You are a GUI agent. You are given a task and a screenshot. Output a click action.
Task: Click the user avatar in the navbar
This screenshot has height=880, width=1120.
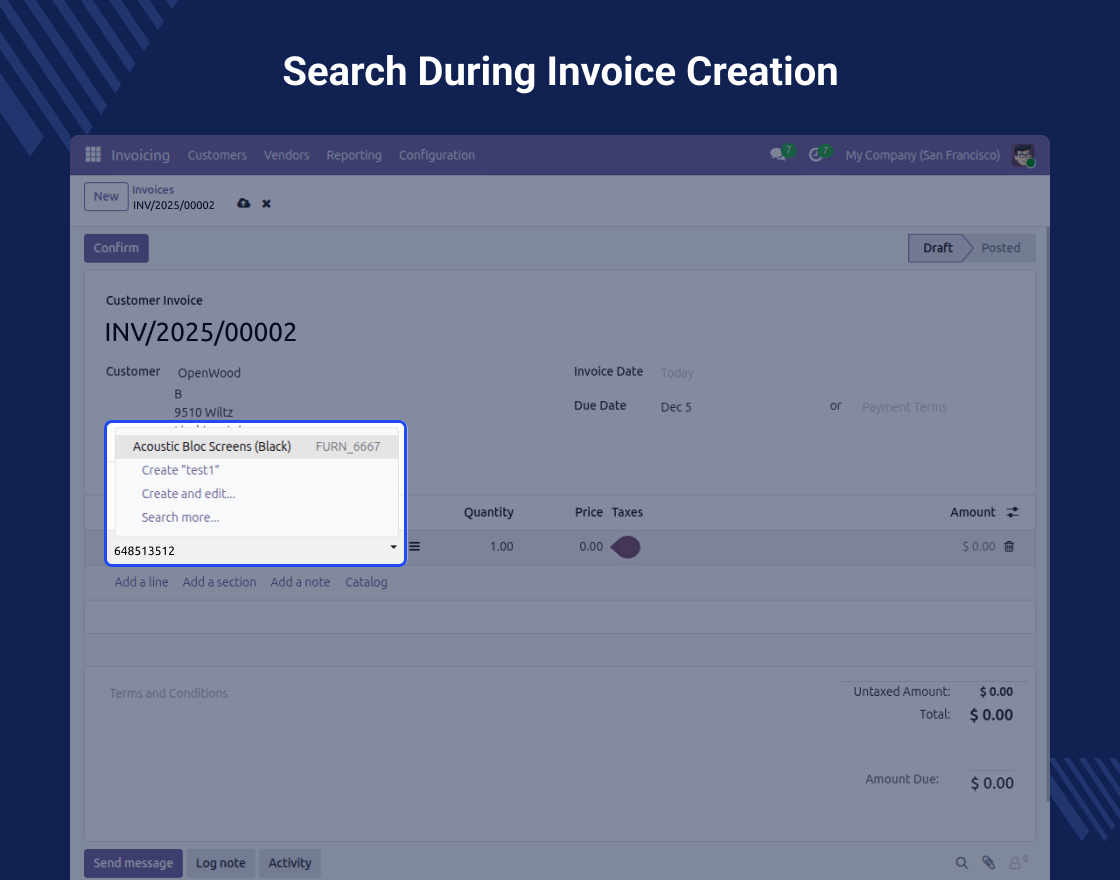(x=1022, y=155)
